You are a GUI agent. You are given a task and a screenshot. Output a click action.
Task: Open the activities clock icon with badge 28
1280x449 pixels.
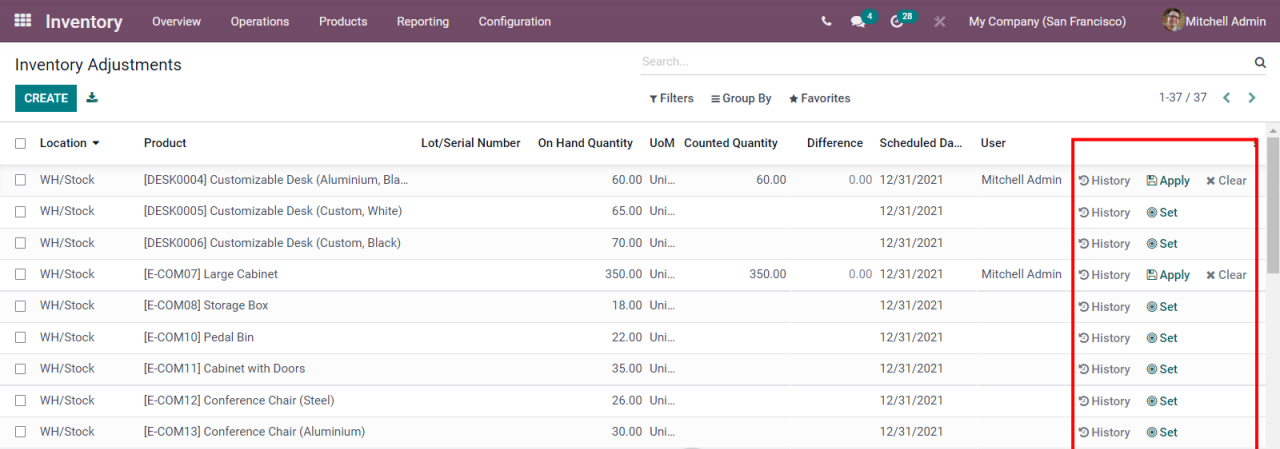click(901, 20)
